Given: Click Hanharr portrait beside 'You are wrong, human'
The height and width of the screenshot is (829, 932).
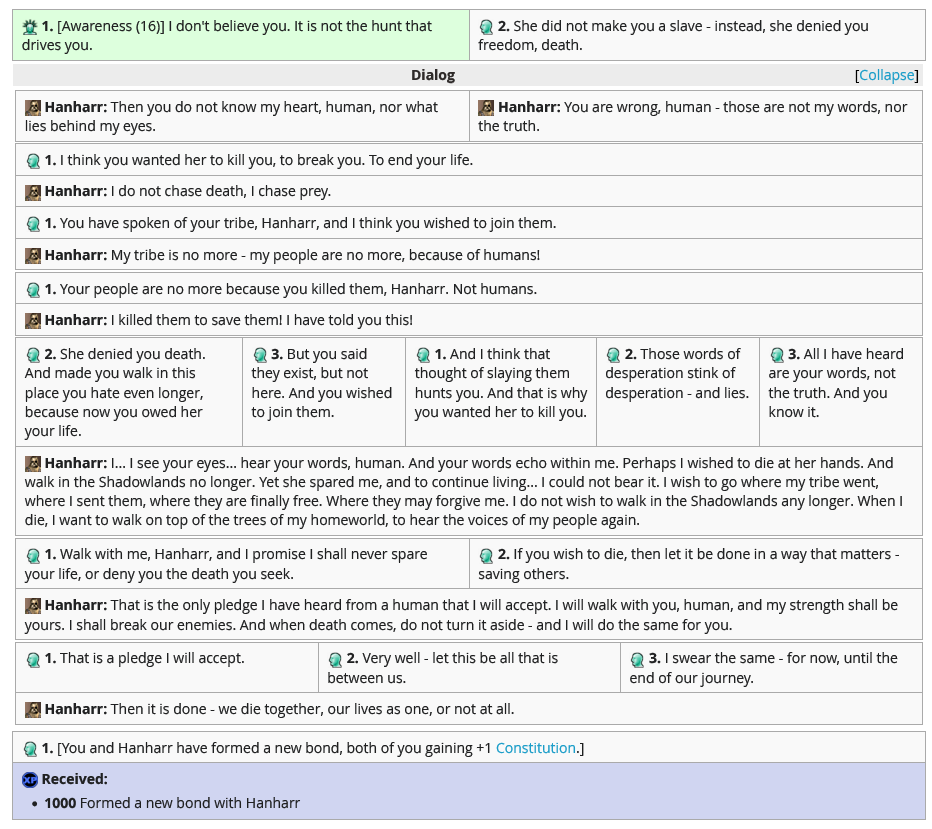Looking at the screenshot, I should (x=486, y=108).
